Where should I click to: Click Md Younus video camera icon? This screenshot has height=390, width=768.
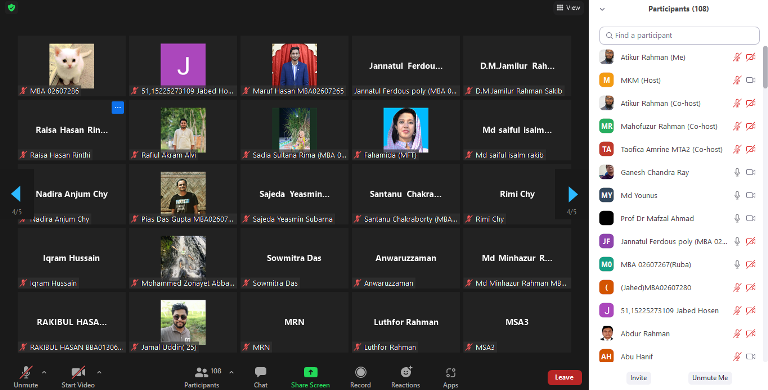tap(750, 195)
